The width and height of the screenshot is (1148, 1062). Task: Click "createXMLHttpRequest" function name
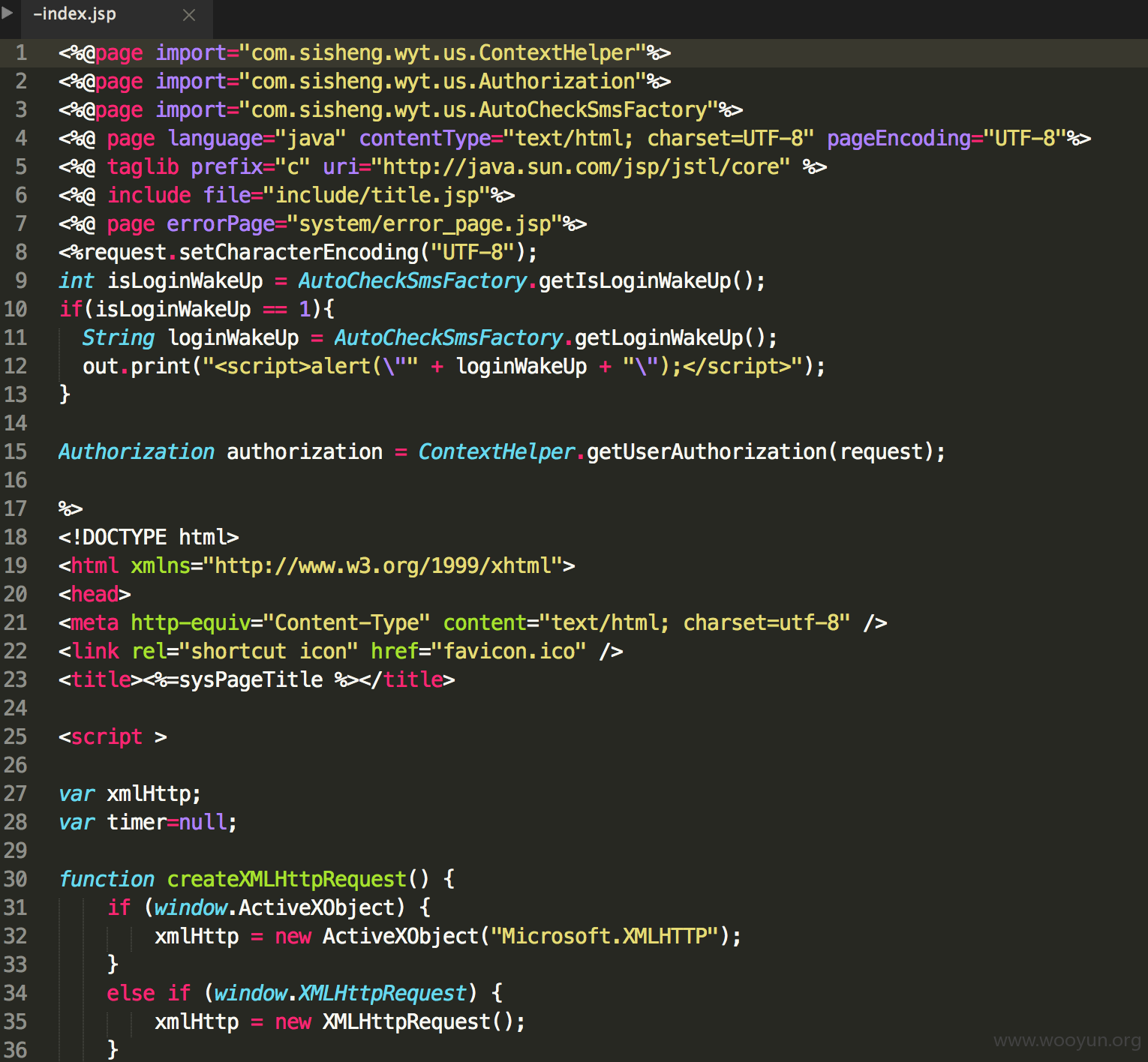click(287, 879)
